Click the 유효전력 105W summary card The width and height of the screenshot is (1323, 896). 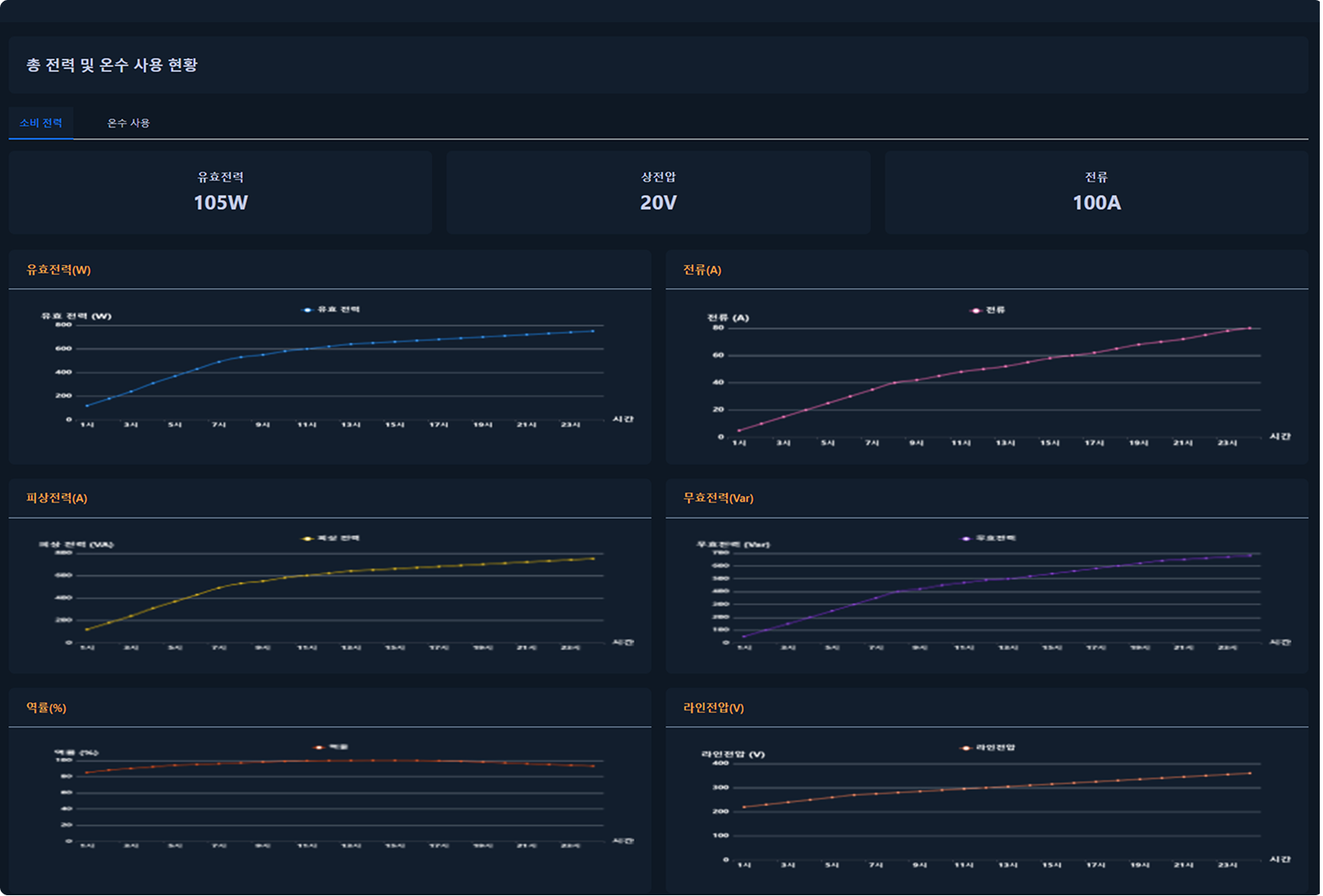point(221,193)
